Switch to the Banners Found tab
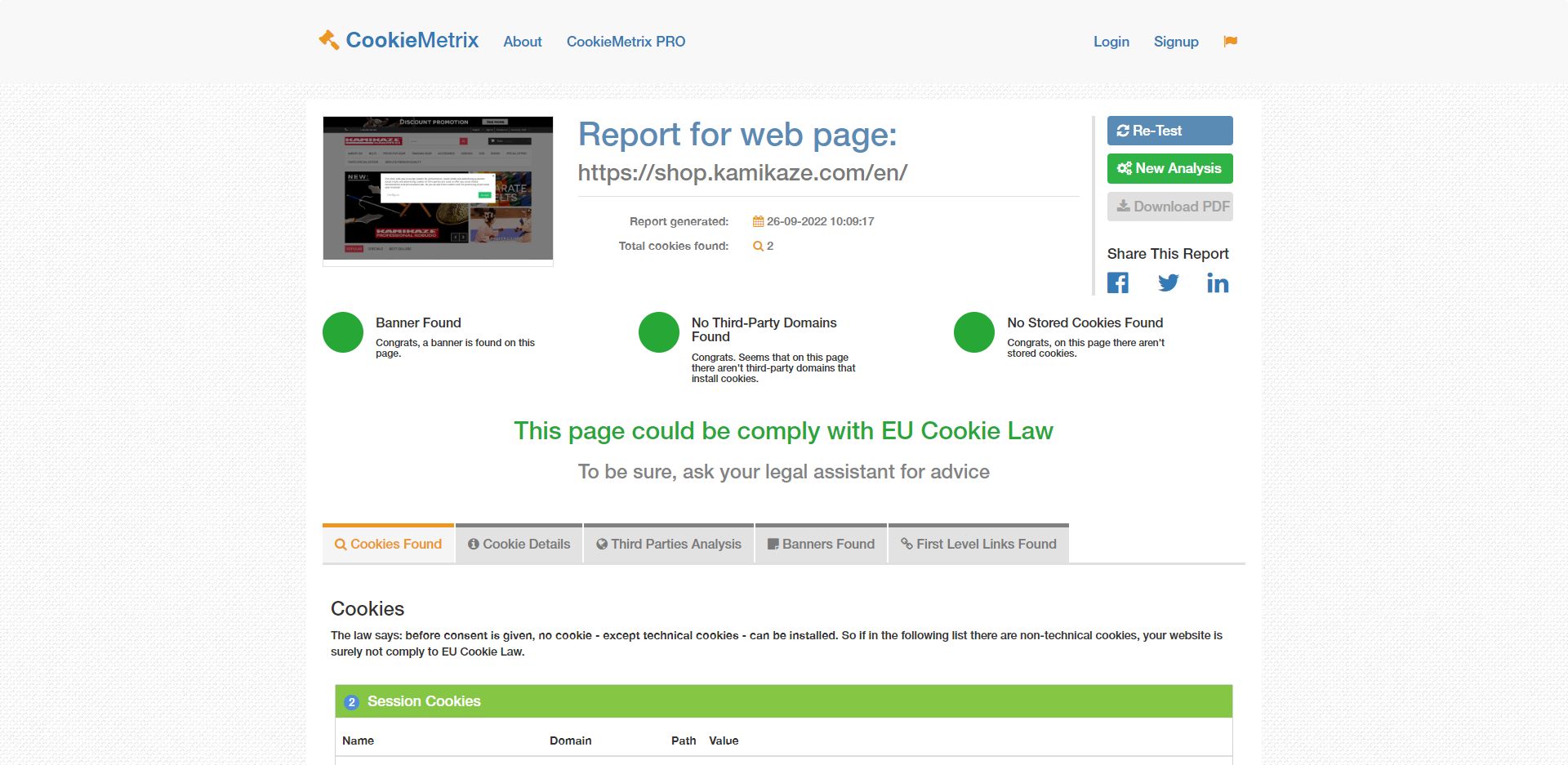Viewport: 1568px width, 765px height. click(x=821, y=544)
